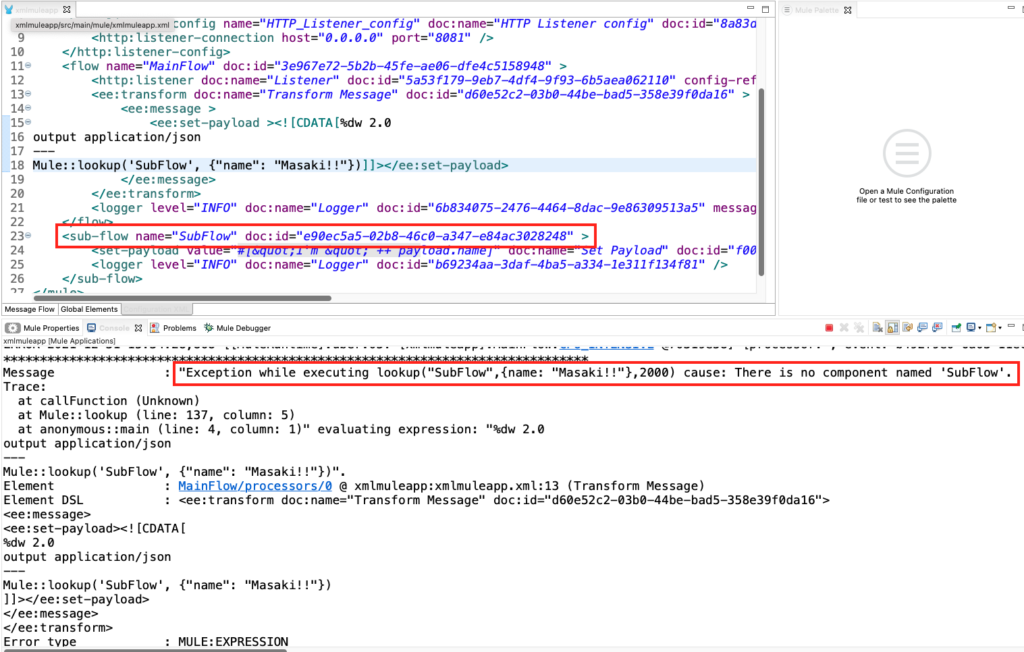Viewport: 1024px width, 652px height.
Task: Toggle show console on standard output change
Action: (x=921, y=328)
